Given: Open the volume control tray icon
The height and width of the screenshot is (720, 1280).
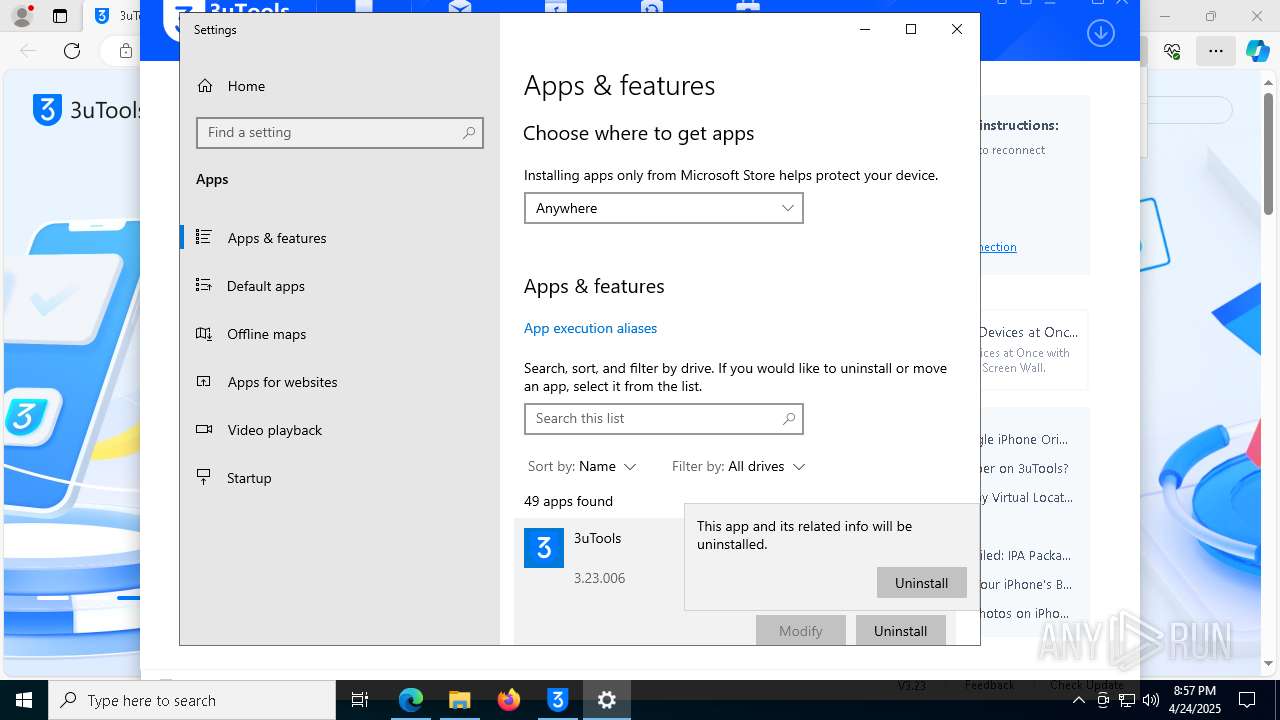Looking at the screenshot, I should coord(1150,700).
